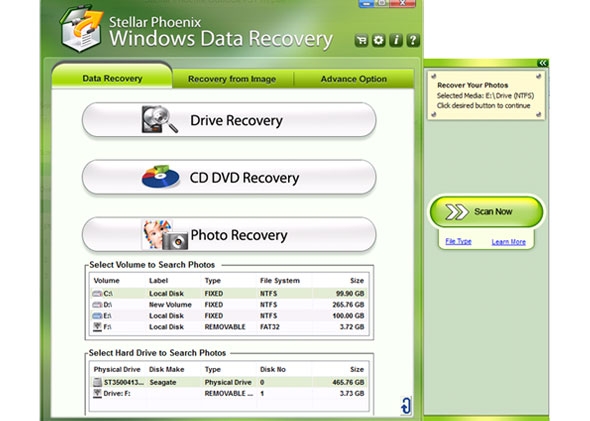Start scanning with Scan Now button

pyautogui.click(x=486, y=211)
